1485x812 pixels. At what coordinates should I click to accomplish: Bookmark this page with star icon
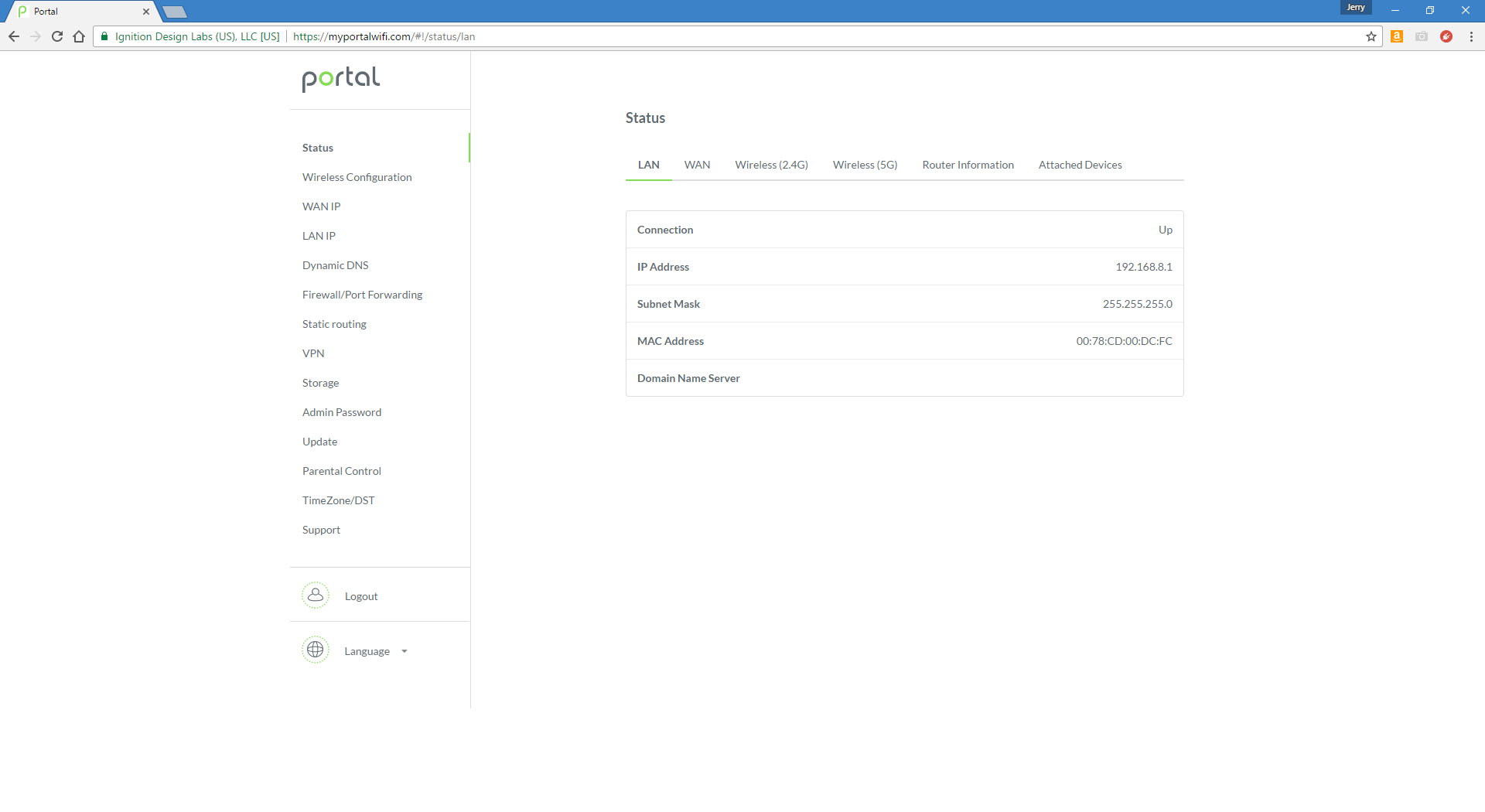coord(1371,36)
